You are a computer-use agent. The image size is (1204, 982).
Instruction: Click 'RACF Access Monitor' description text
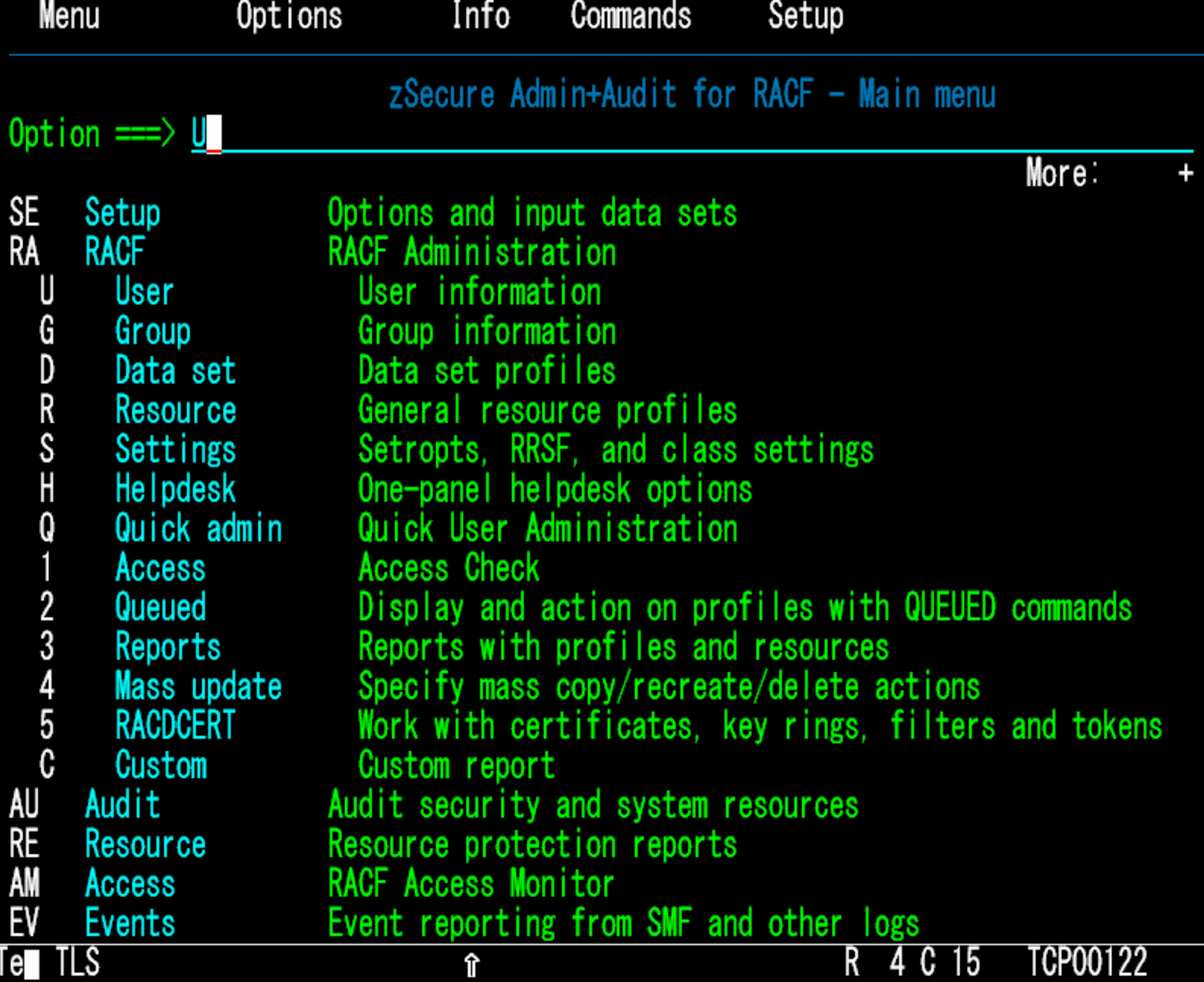tap(471, 884)
